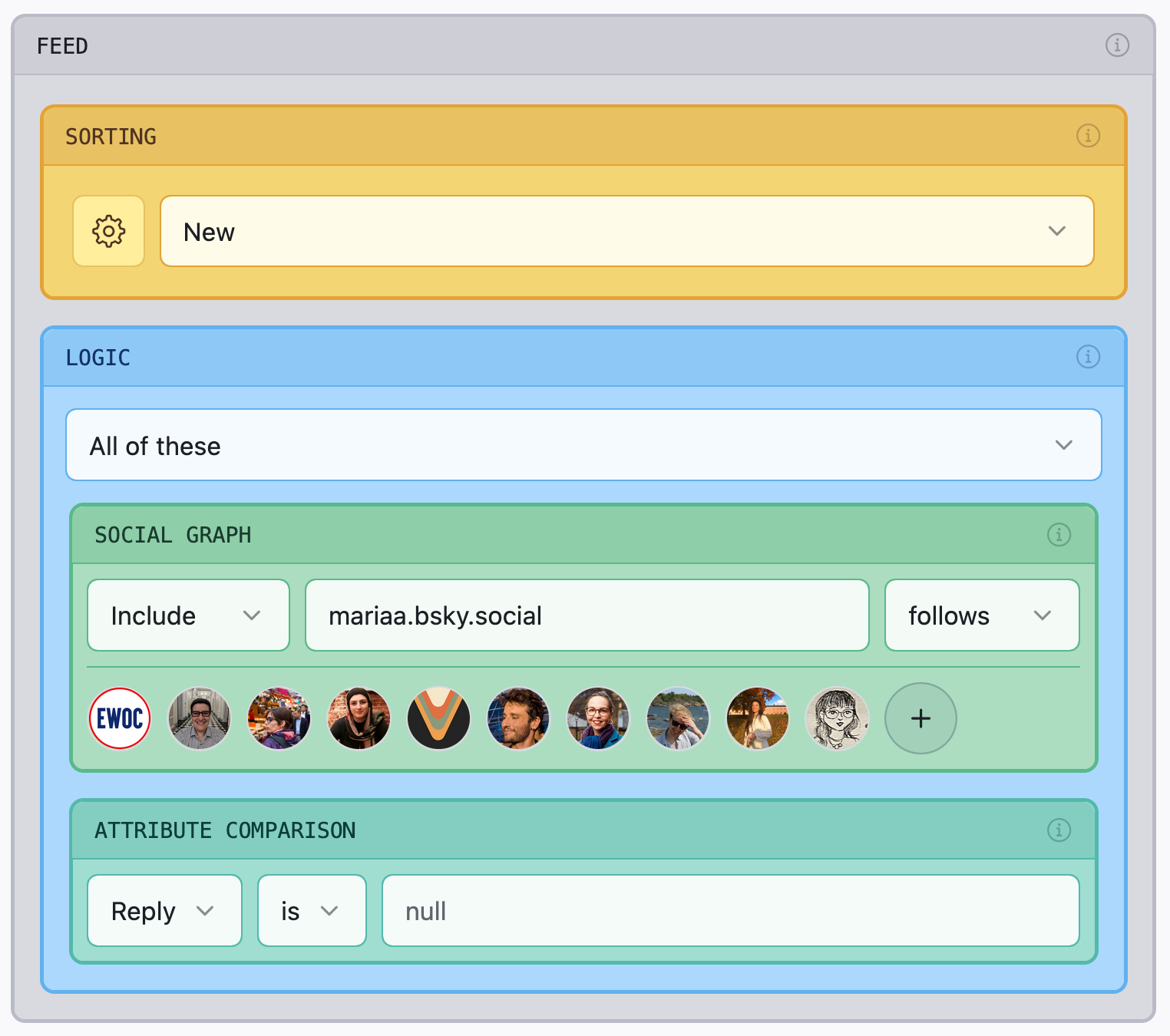Expand the 'All of these' logic dropdown

583,445
